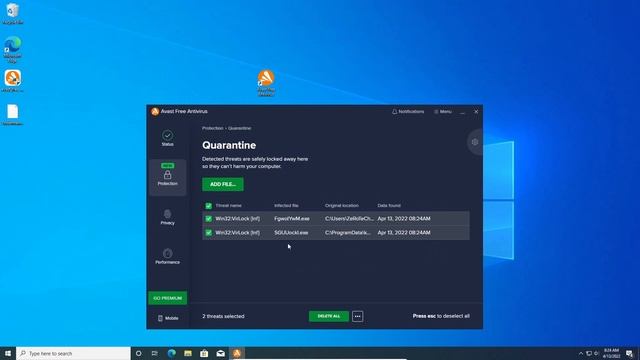The height and width of the screenshot is (360, 640).
Task: Click the Avast logo in the title bar
Action: (x=155, y=111)
